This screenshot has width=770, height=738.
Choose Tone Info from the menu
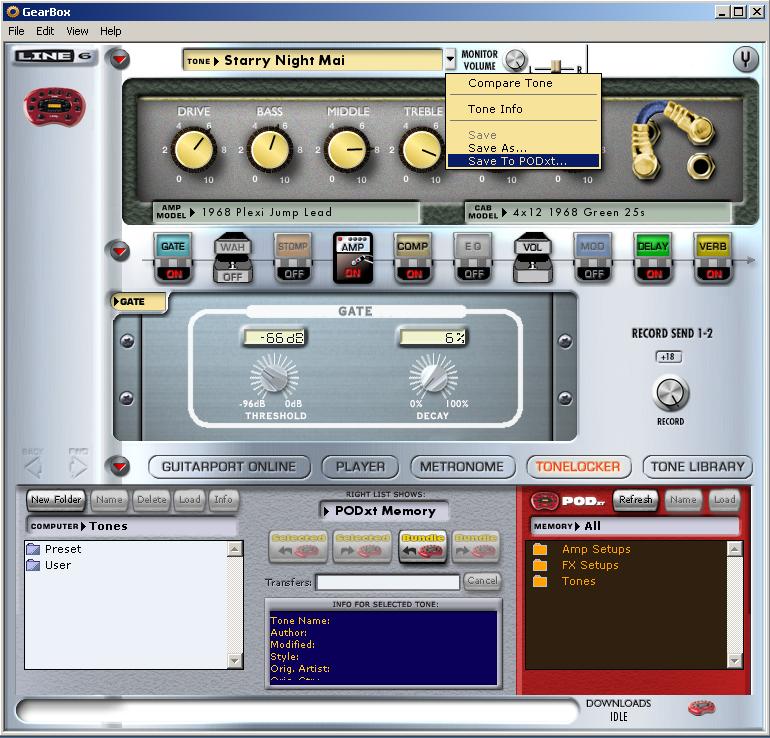pos(523,109)
